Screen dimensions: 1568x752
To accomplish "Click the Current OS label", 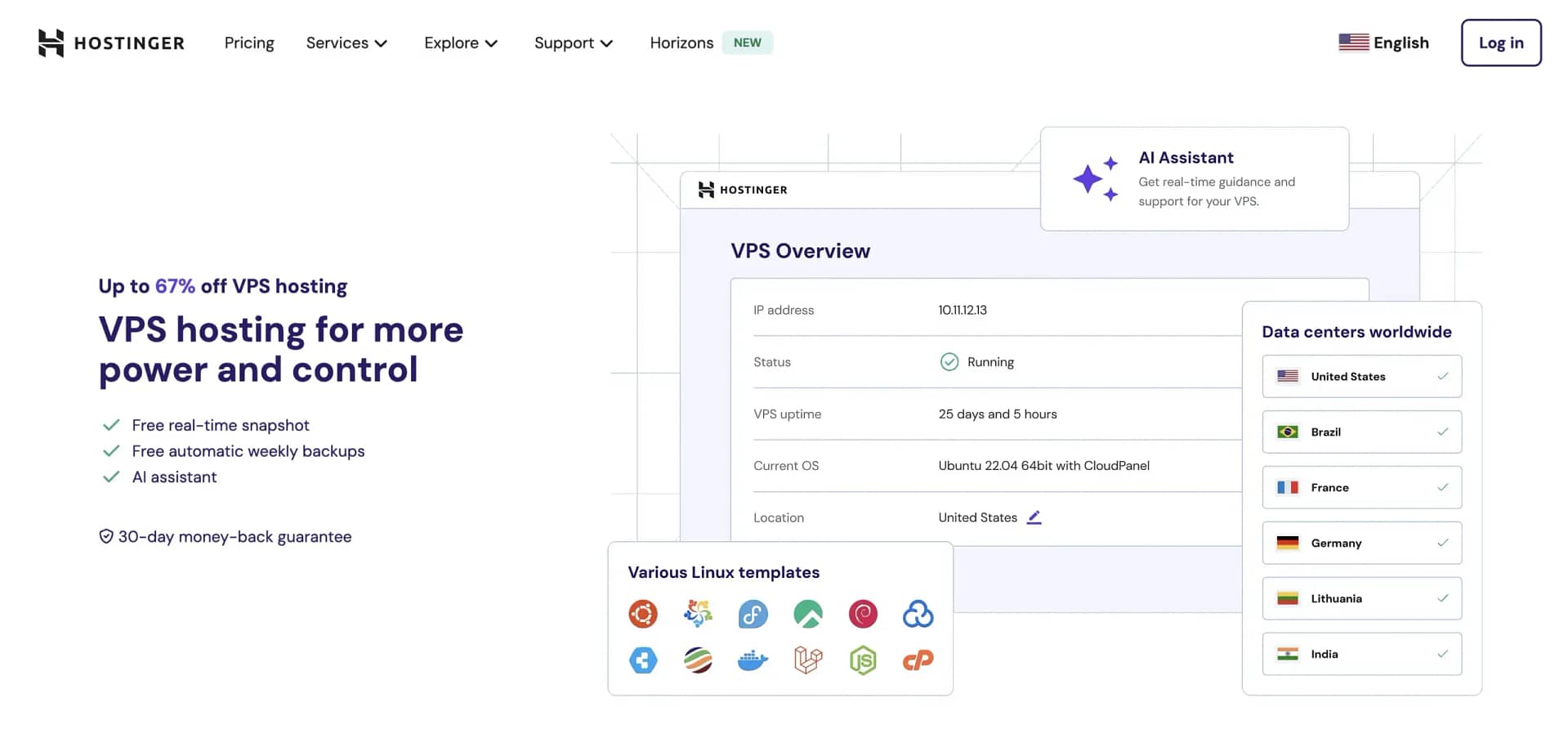I will coord(786,466).
